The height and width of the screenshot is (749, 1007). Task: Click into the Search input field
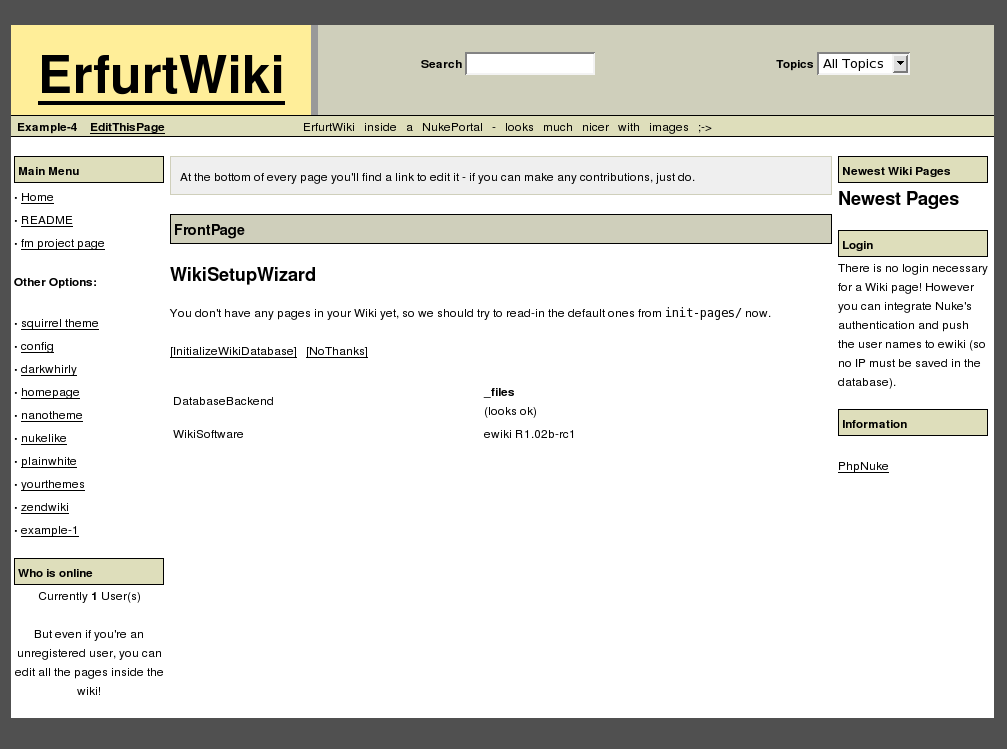tap(530, 64)
